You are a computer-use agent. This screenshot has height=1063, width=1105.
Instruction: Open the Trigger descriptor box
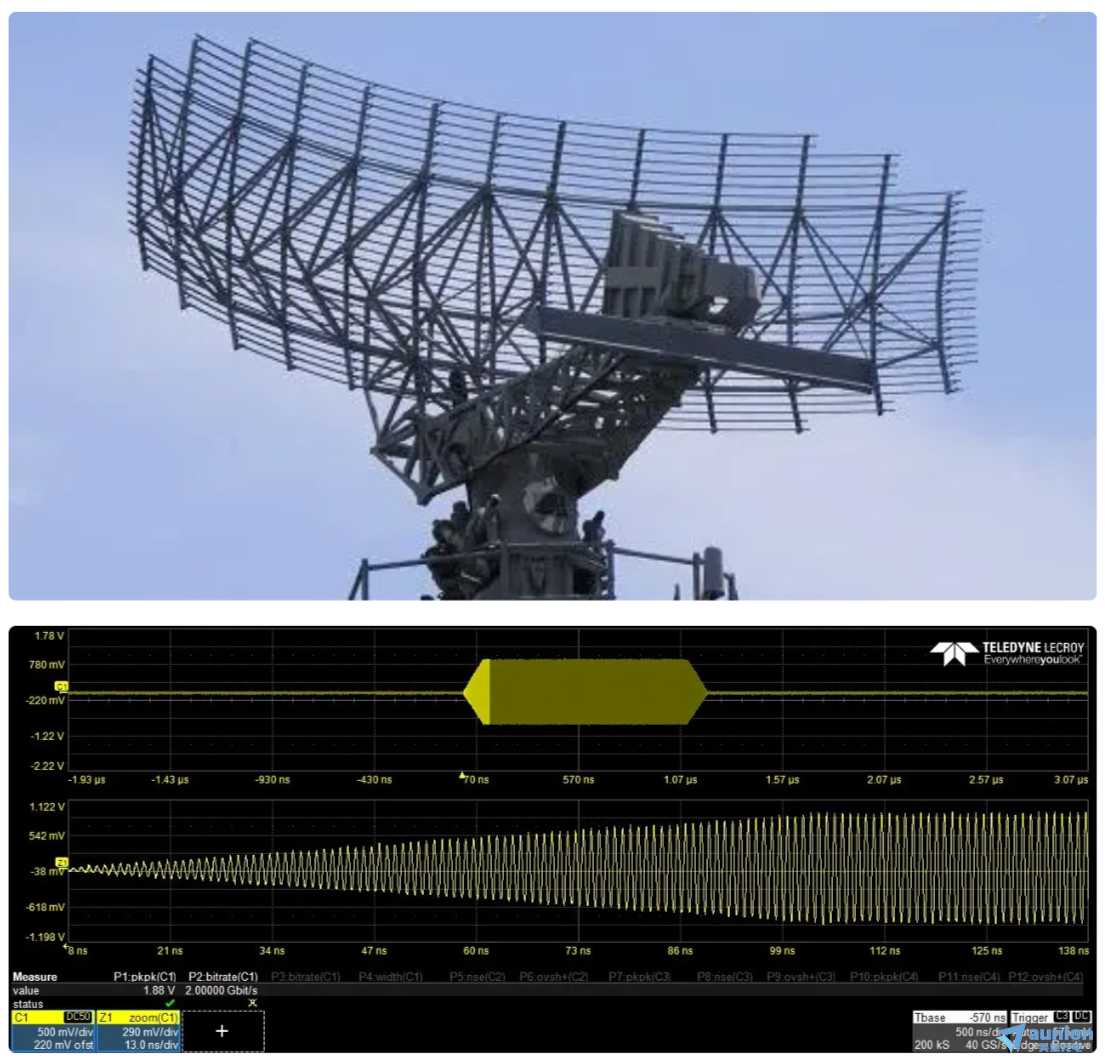1051,1031
